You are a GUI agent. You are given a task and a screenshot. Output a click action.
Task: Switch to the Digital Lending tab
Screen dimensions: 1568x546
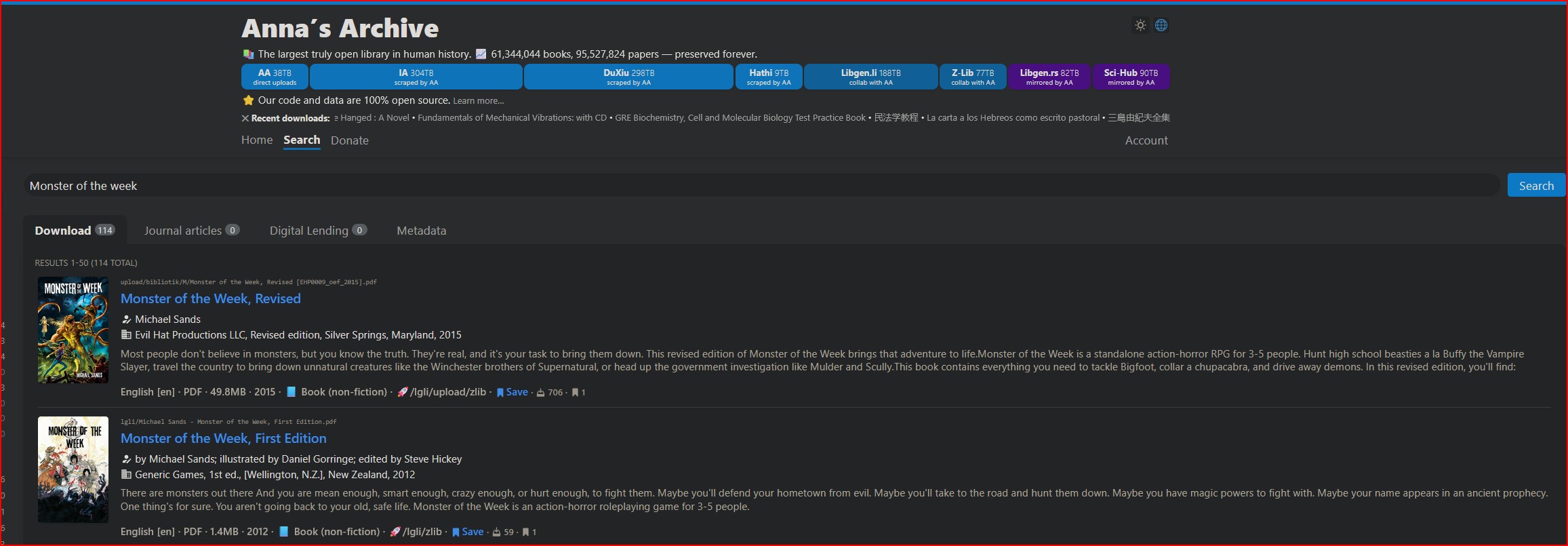(x=318, y=231)
